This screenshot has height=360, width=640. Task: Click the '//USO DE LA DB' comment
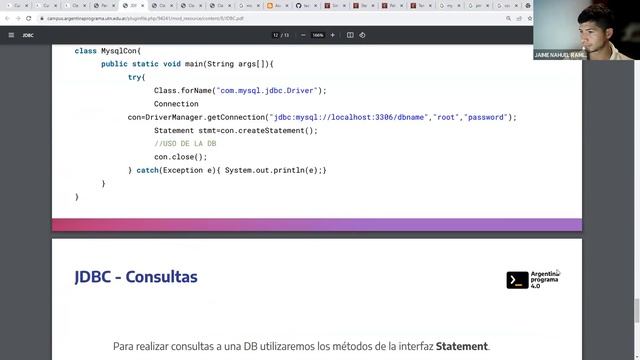(185, 144)
